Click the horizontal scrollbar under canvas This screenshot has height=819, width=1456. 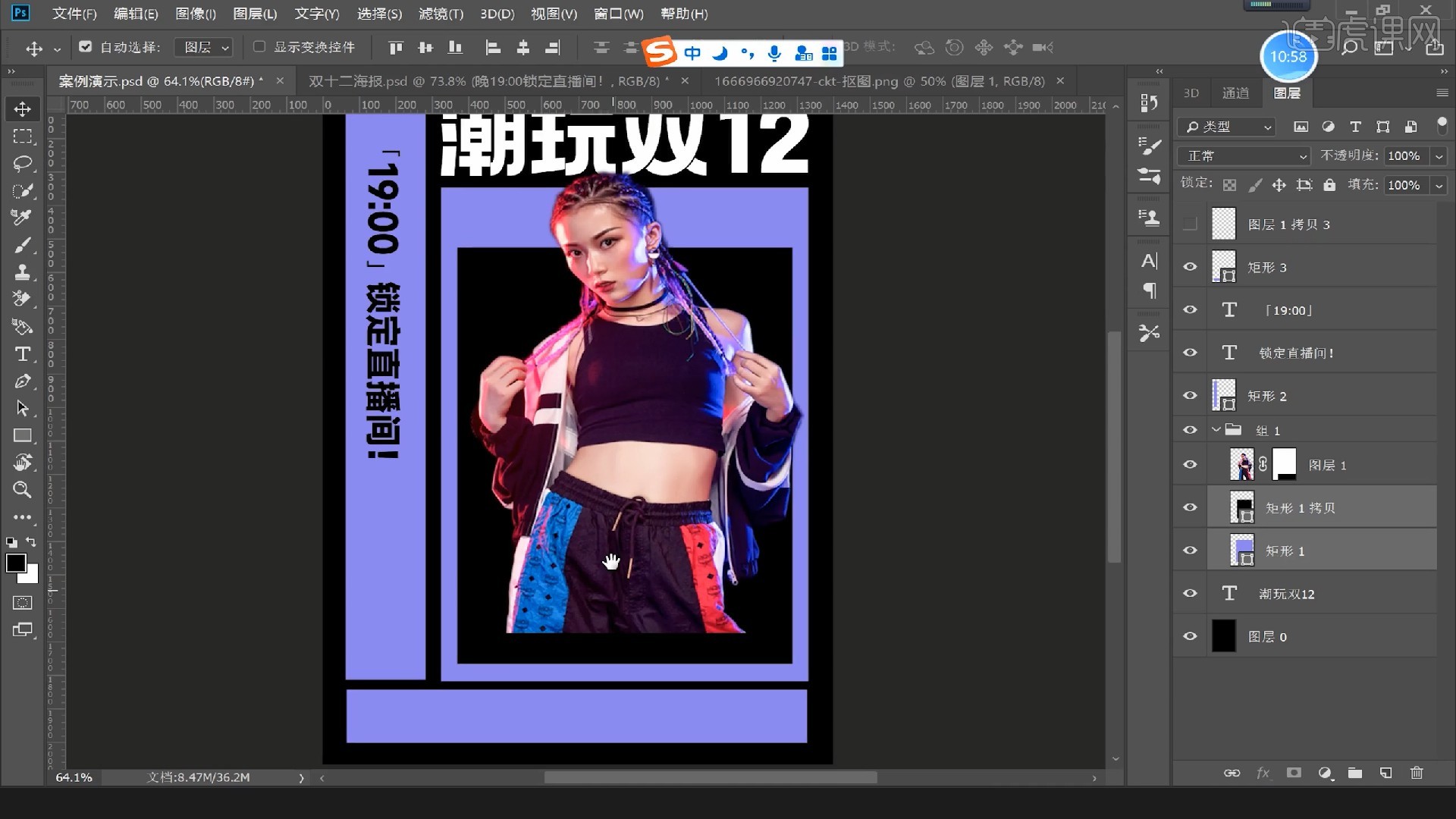click(x=710, y=777)
